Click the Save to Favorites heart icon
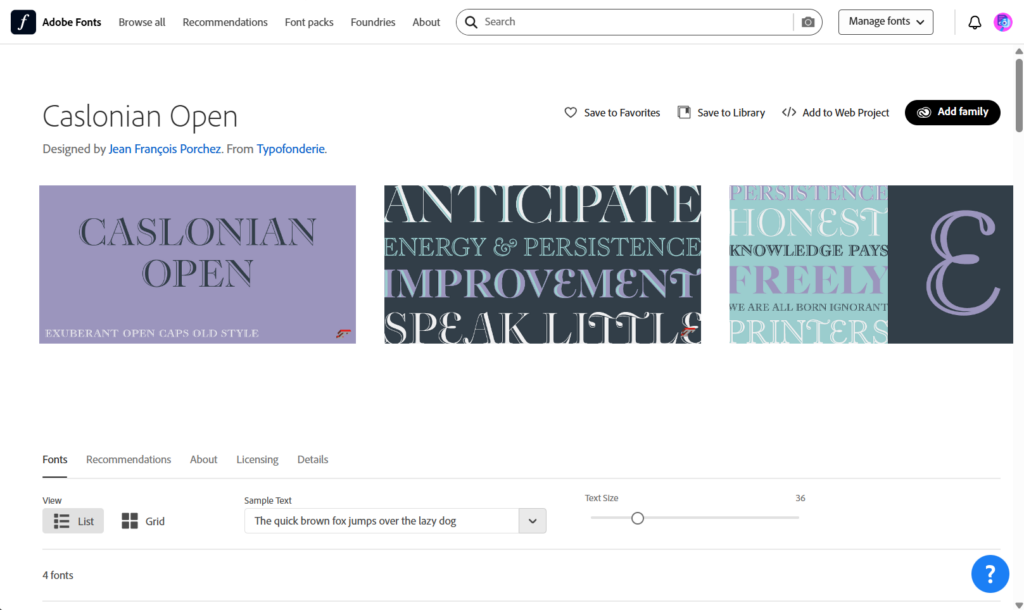The width and height of the screenshot is (1024, 610). (571, 112)
